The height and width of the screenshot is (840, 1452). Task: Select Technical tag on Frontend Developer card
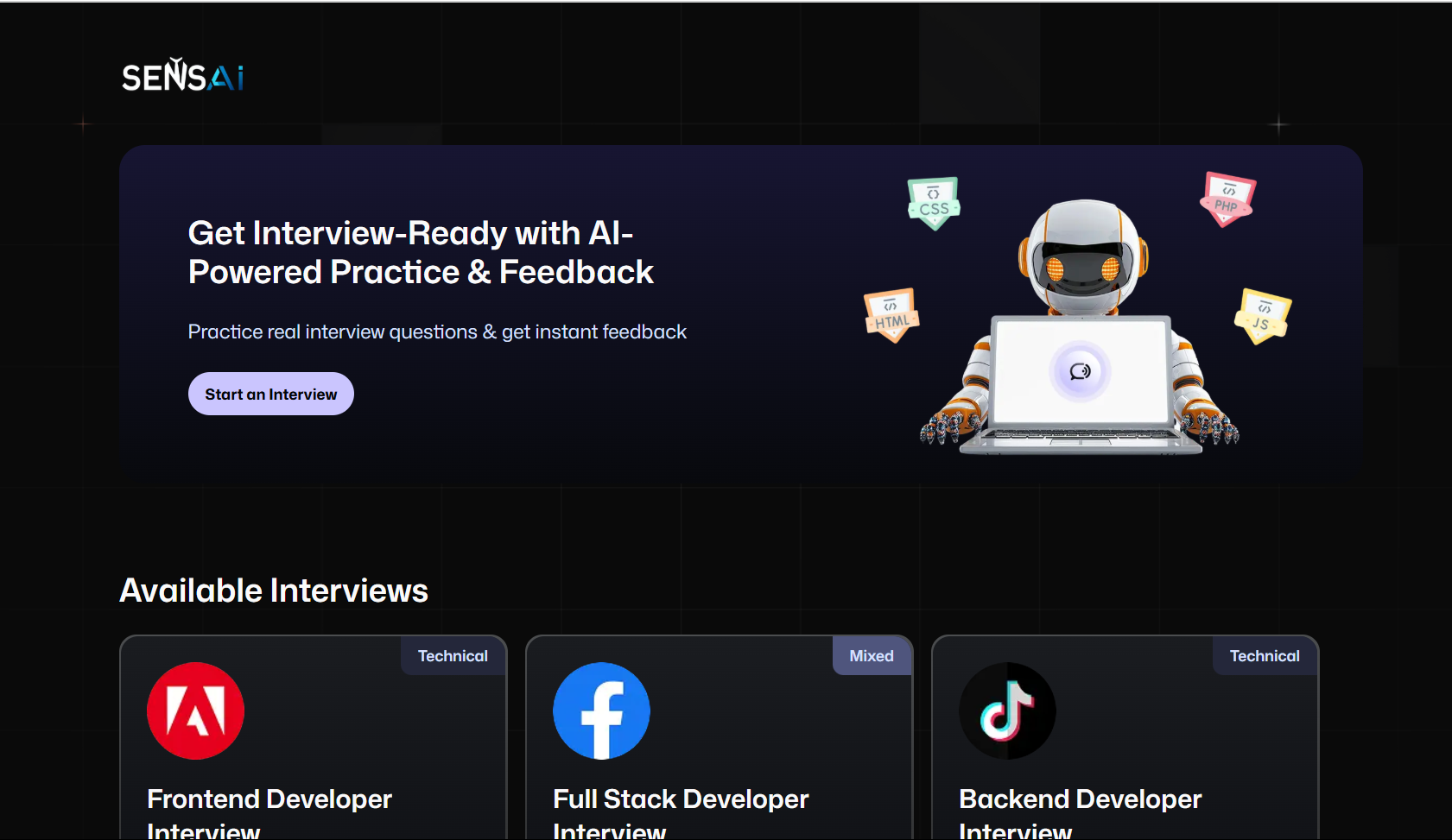(453, 656)
